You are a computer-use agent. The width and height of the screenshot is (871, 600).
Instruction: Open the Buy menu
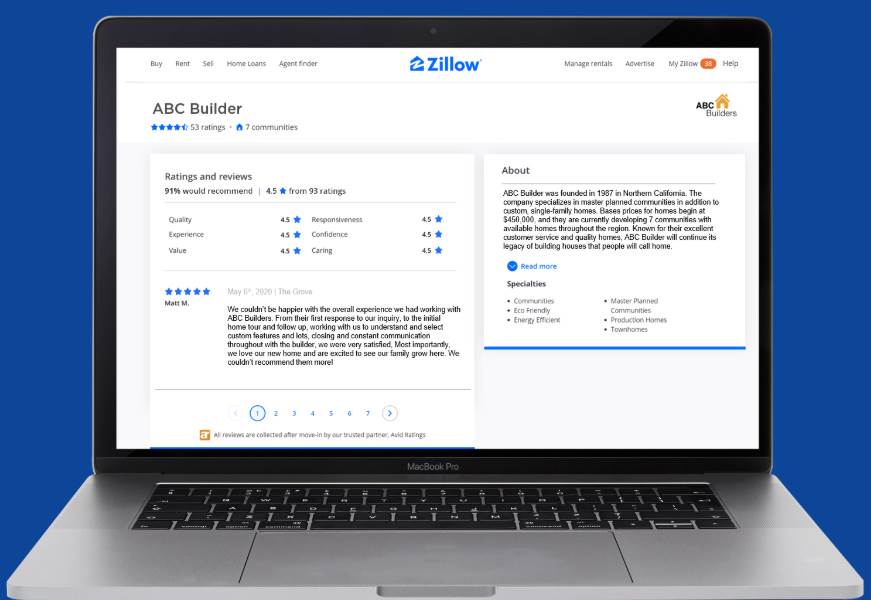pyautogui.click(x=156, y=63)
